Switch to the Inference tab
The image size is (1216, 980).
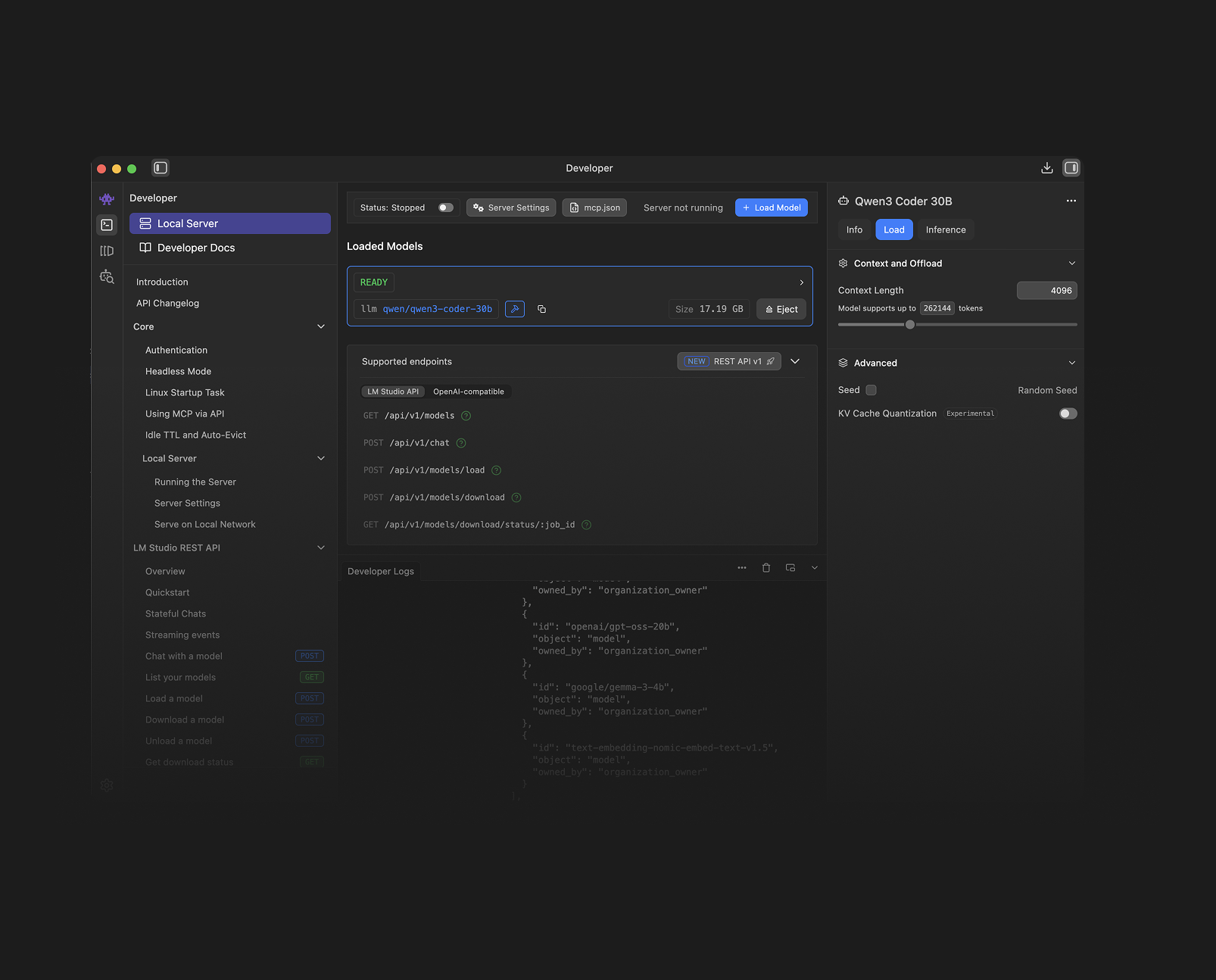945,229
